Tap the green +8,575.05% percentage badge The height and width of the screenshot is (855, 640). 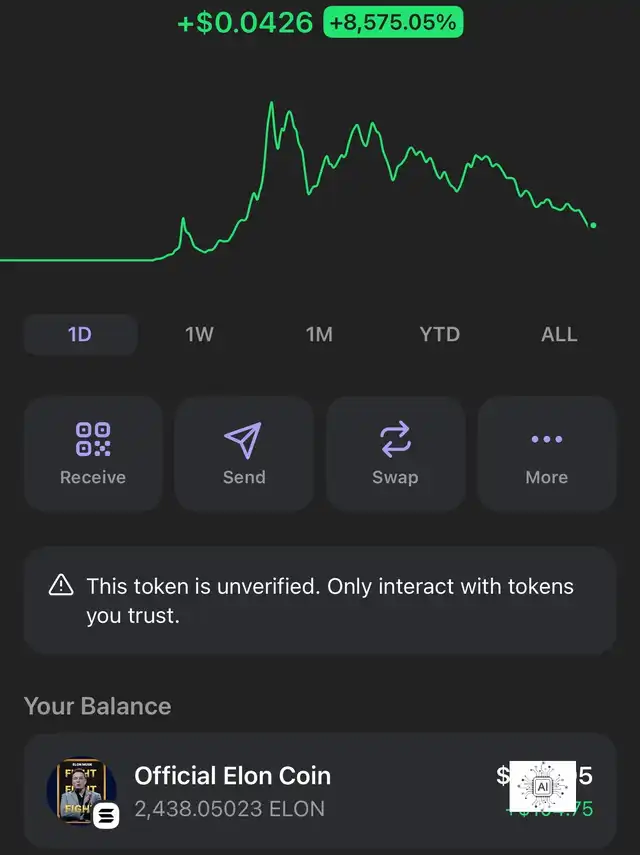click(x=393, y=23)
